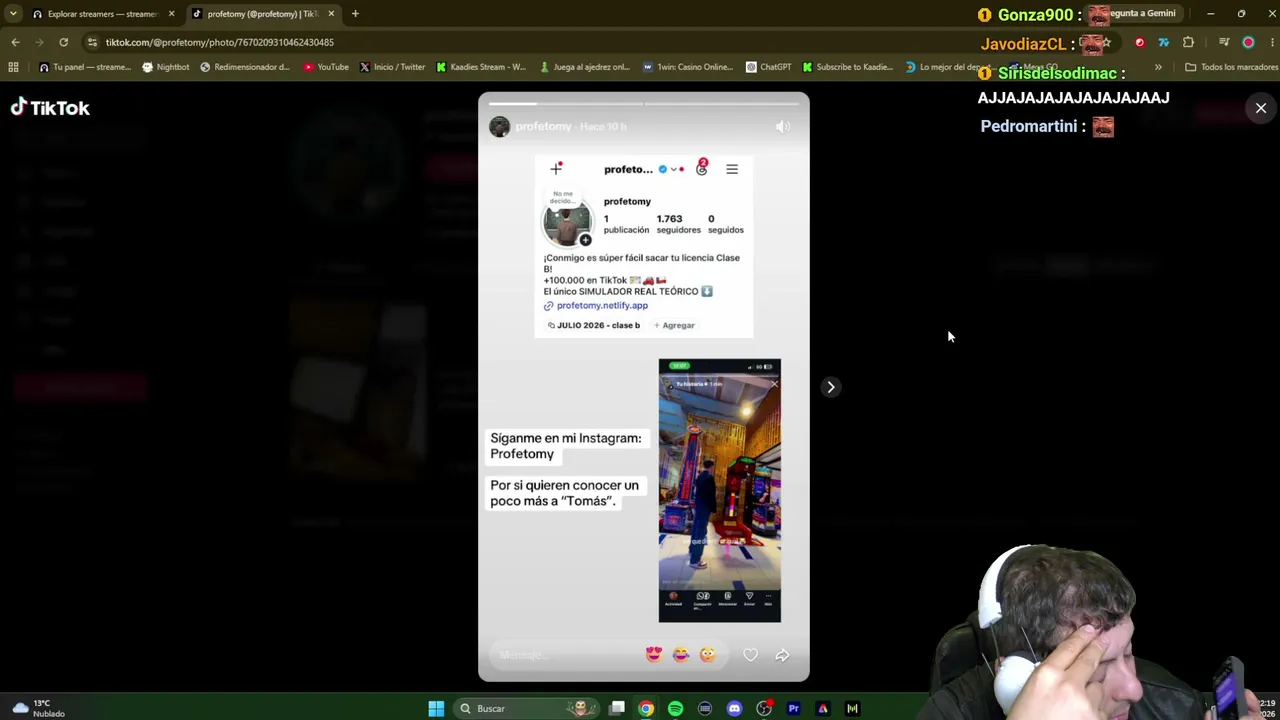This screenshot has height=720, width=1280.
Task: Open Adobe Premiere Pro from the taskbar
Action: click(x=793, y=708)
